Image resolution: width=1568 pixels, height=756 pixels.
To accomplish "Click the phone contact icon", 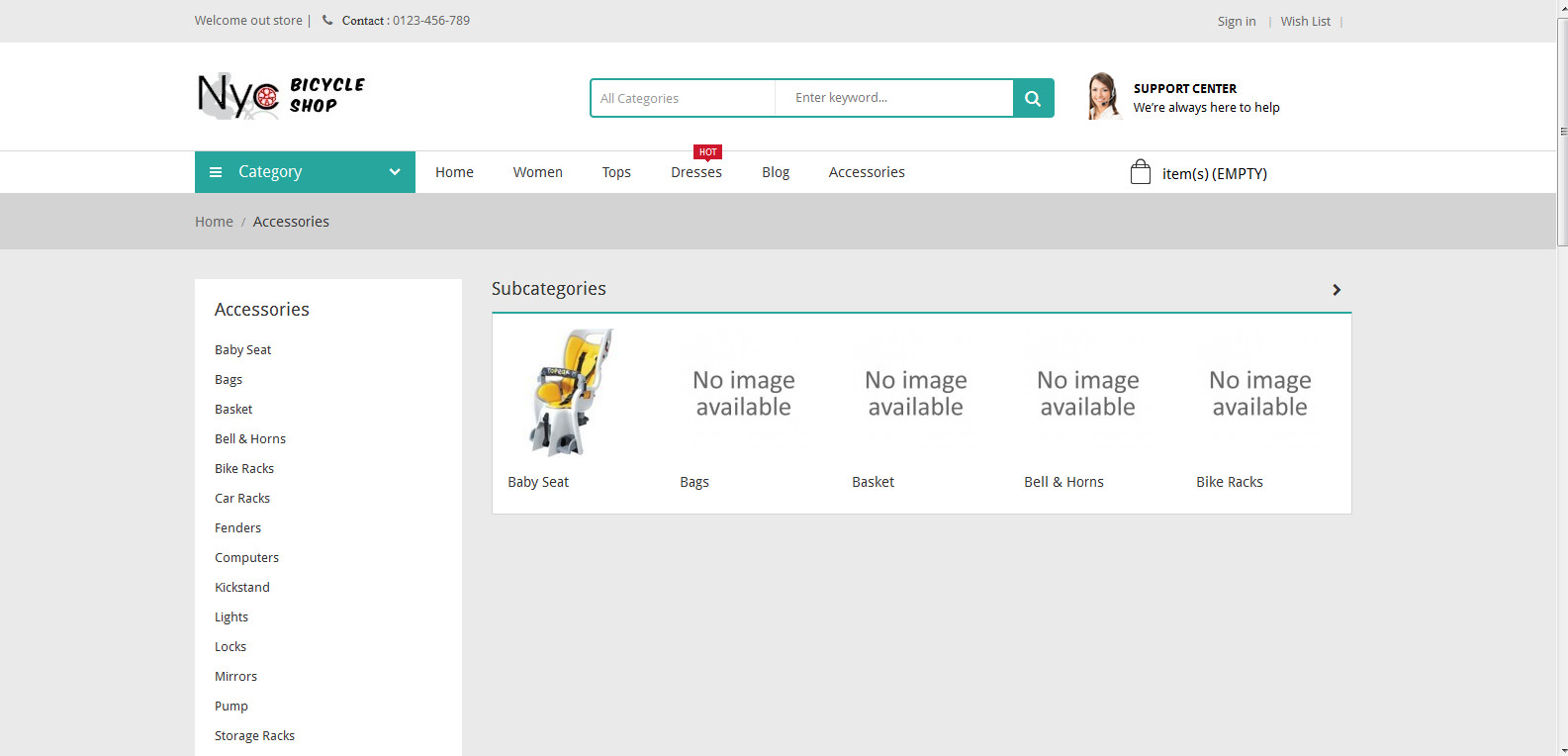I will [327, 20].
